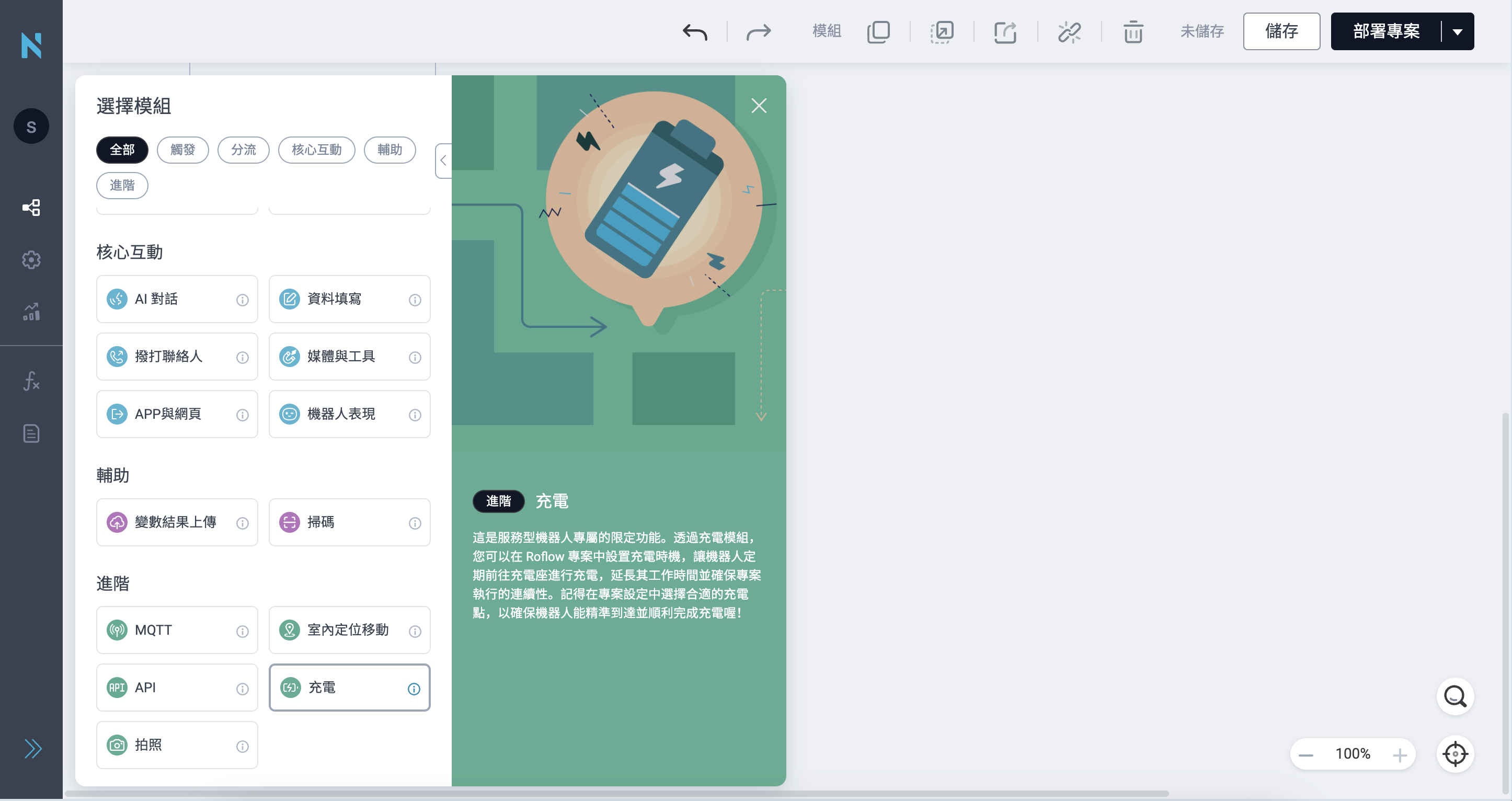Screen dimensions: 1512x801
Task: Zoom in with the plus button
Action: pos(1400,754)
